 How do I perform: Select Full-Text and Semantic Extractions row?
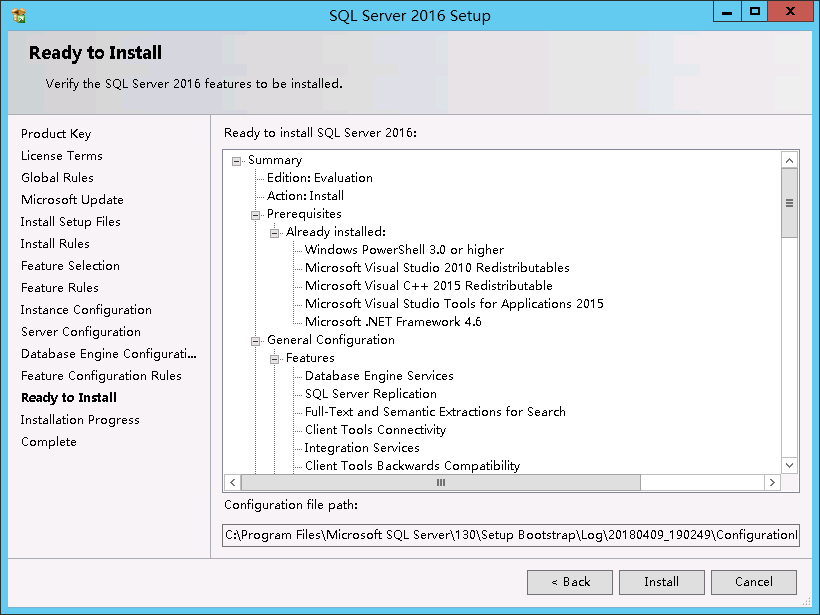pyautogui.click(x=435, y=412)
